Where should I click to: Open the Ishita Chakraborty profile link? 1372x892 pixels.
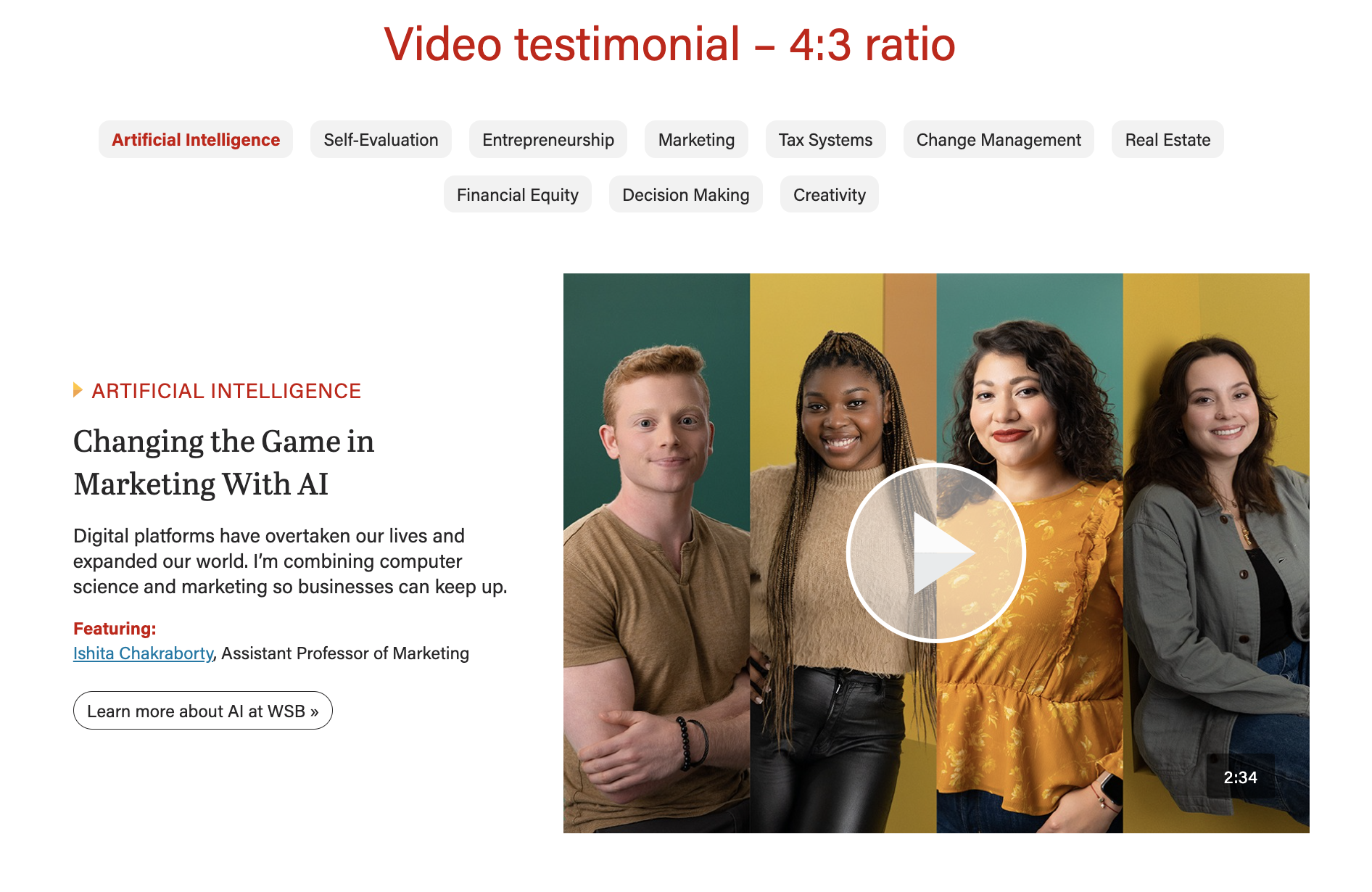(x=144, y=653)
